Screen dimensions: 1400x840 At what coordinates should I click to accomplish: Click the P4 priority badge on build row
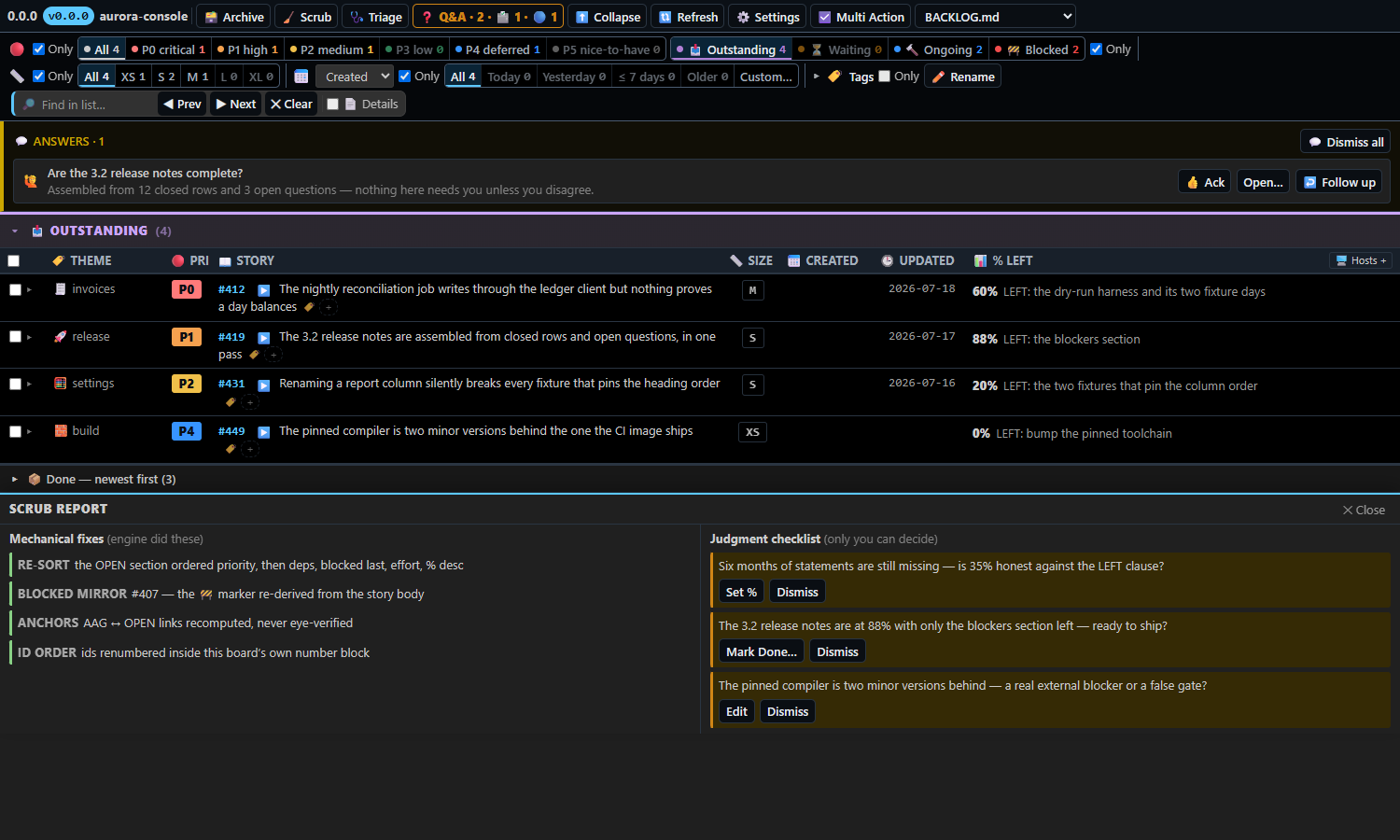click(187, 431)
